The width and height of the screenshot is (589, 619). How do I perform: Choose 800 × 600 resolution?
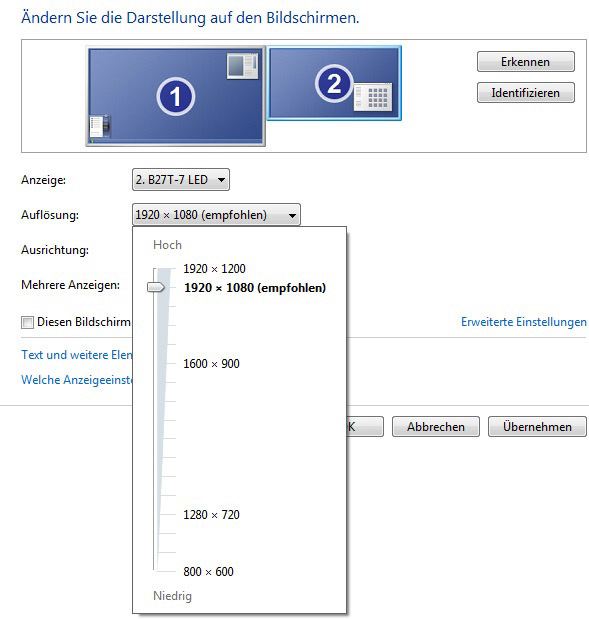pos(208,572)
